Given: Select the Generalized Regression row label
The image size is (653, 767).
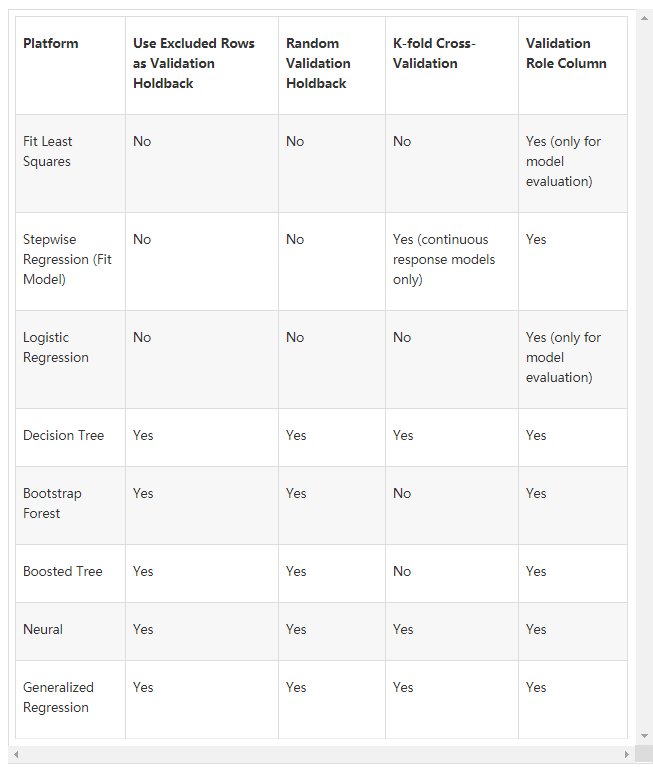Looking at the screenshot, I should [x=58, y=698].
